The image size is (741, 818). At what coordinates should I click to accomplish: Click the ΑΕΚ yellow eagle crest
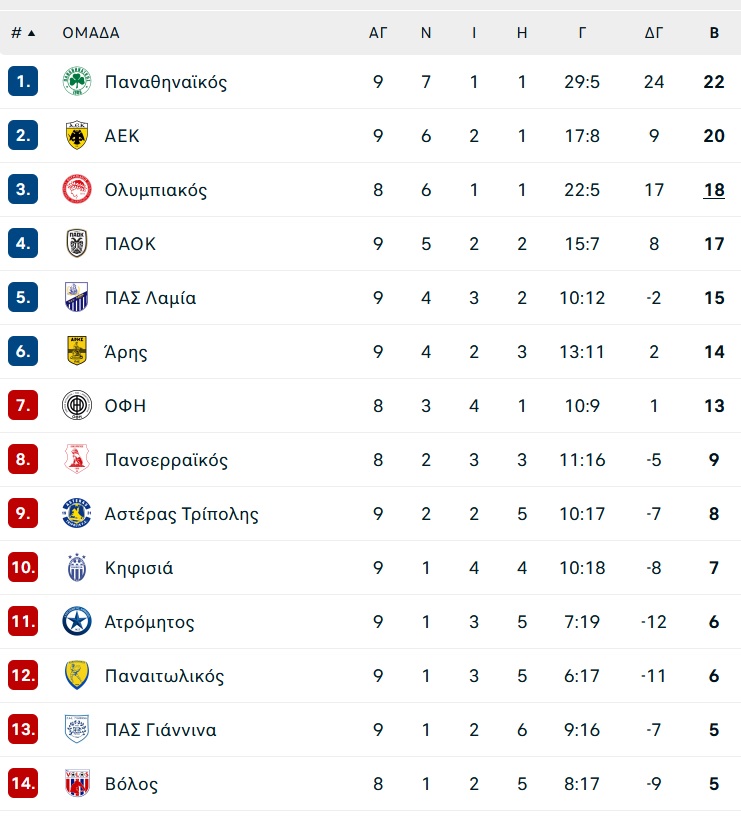(77, 136)
